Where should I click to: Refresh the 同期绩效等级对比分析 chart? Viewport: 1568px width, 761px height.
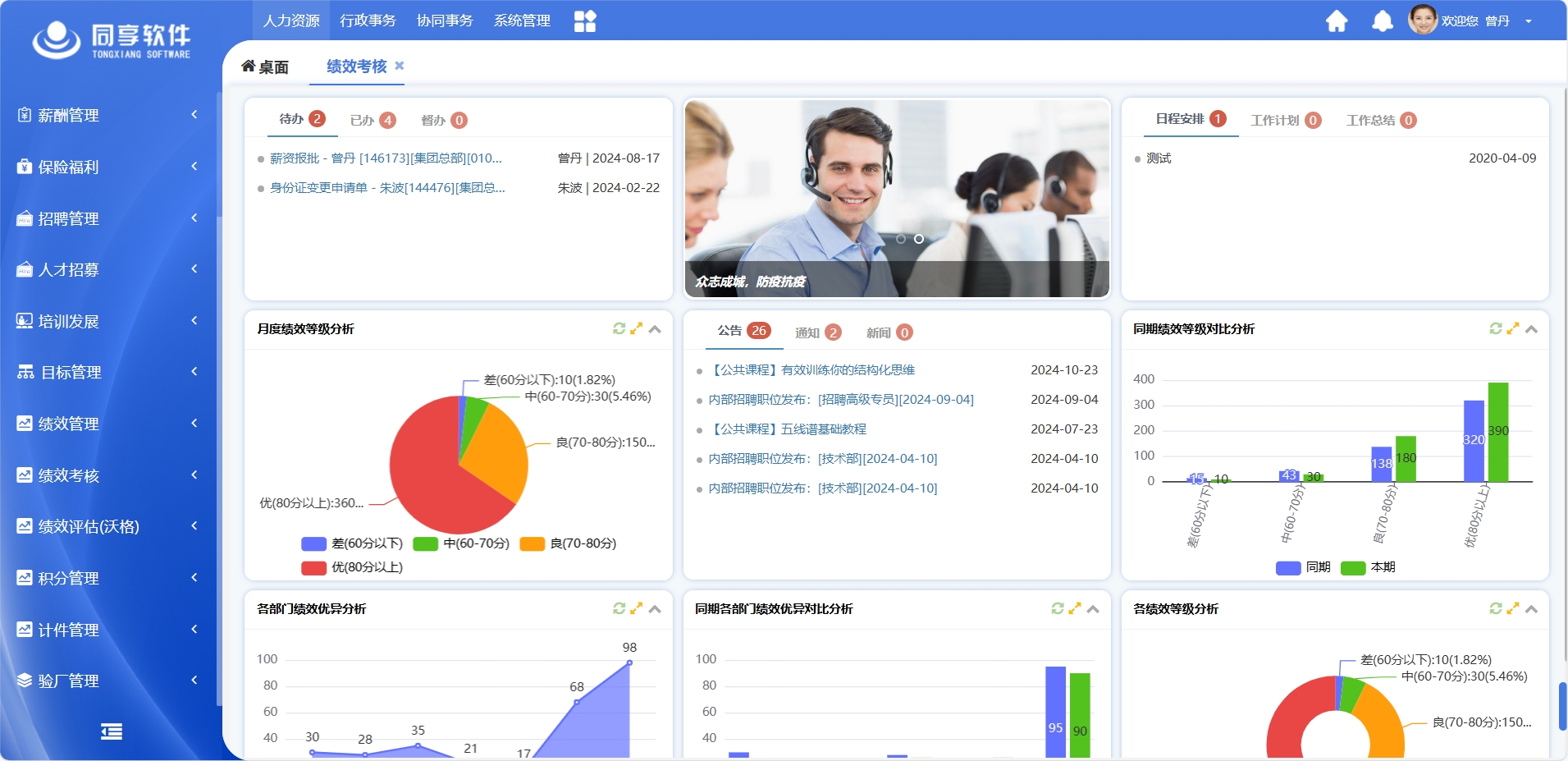pos(1496,328)
